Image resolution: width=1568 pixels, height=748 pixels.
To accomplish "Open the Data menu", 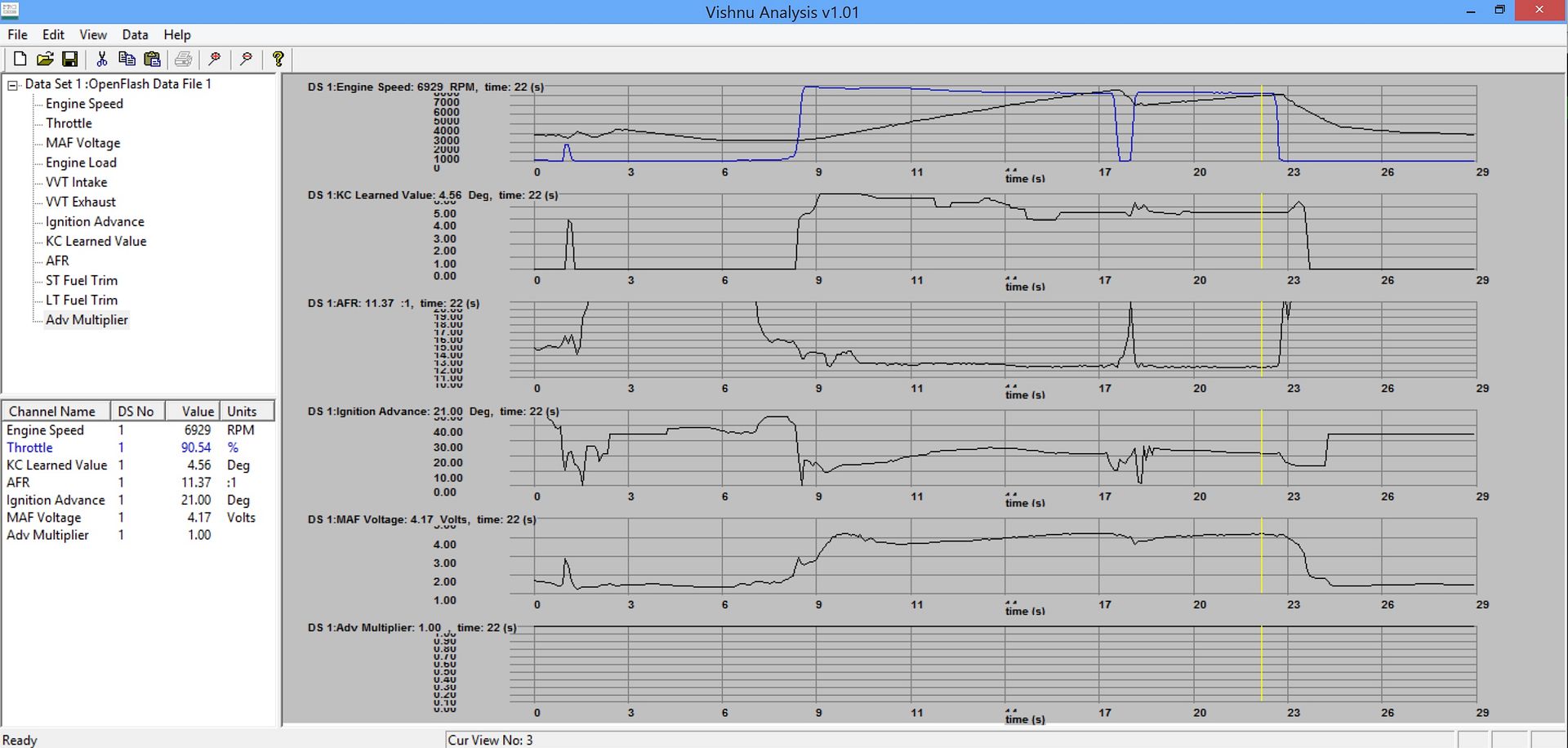I will 135,34.
